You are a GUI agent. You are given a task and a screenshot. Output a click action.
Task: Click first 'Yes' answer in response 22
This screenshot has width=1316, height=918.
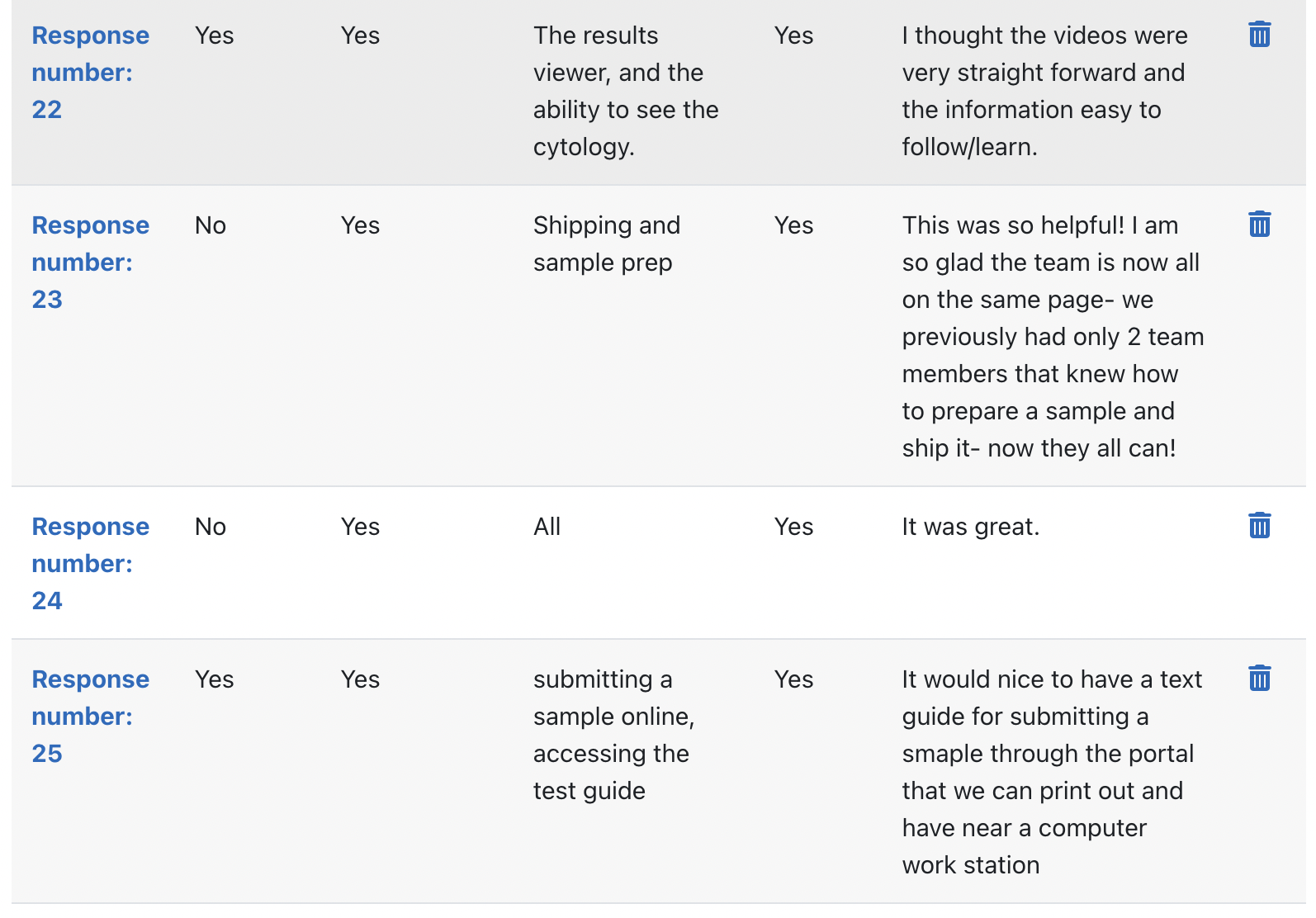click(215, 35)
